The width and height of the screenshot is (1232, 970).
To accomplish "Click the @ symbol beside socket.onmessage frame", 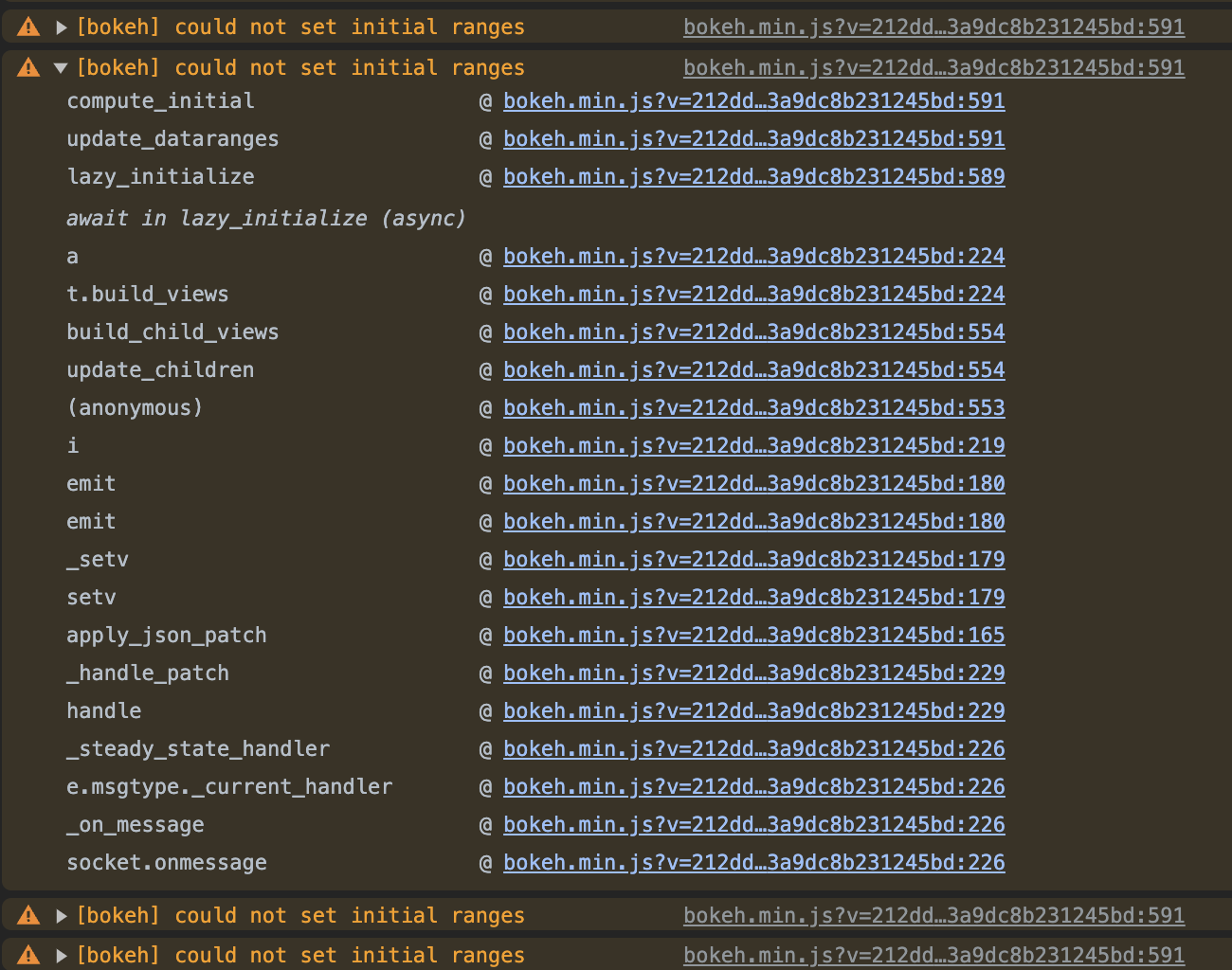I will pyautogui.click(x=486, y=862).
